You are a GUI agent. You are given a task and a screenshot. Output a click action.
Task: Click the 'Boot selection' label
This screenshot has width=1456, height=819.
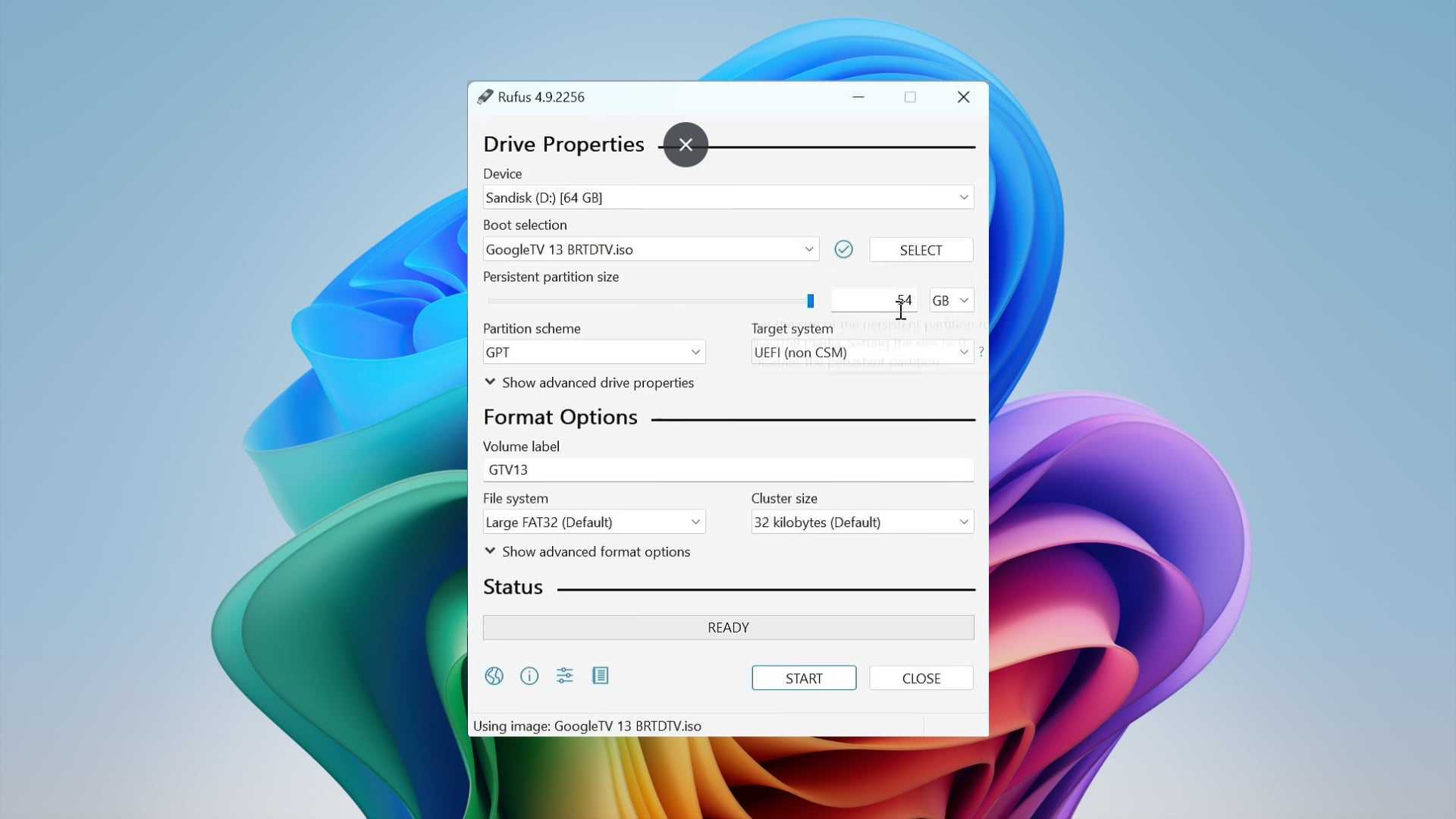[x=525, y=225]
